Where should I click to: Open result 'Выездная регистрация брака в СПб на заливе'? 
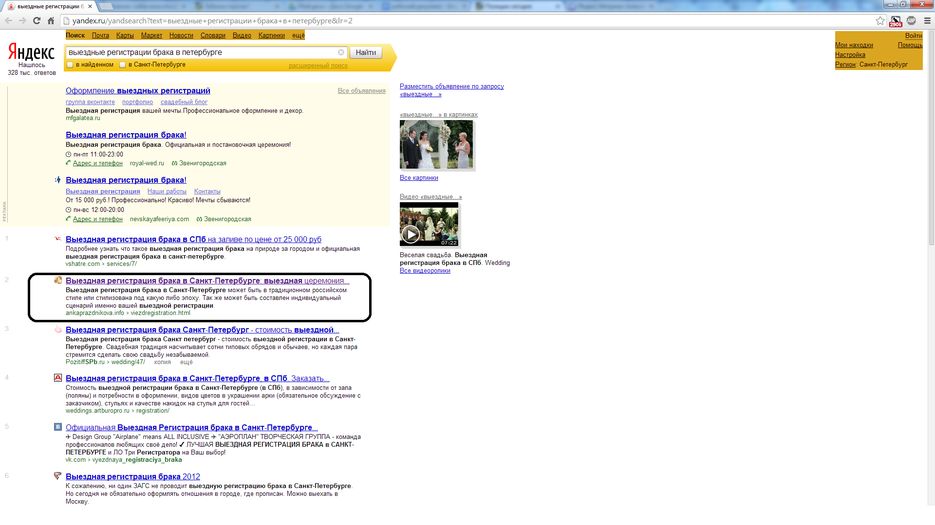tap(193, 239)
